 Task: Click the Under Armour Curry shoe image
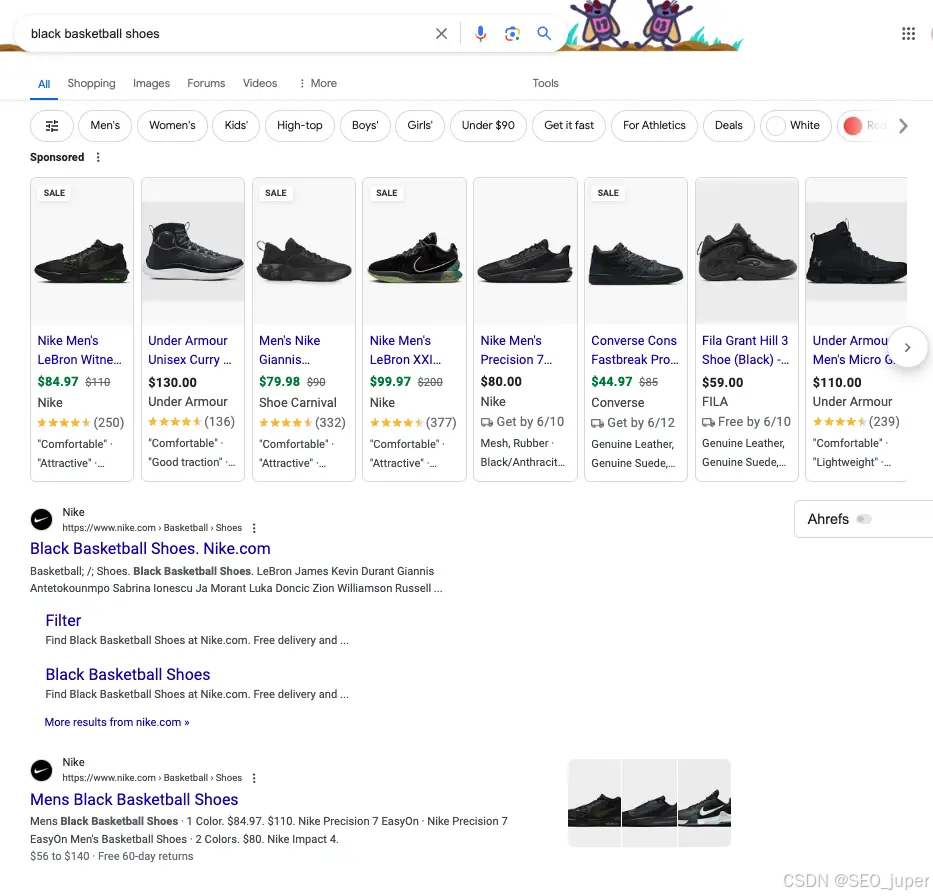pos(193,251)
